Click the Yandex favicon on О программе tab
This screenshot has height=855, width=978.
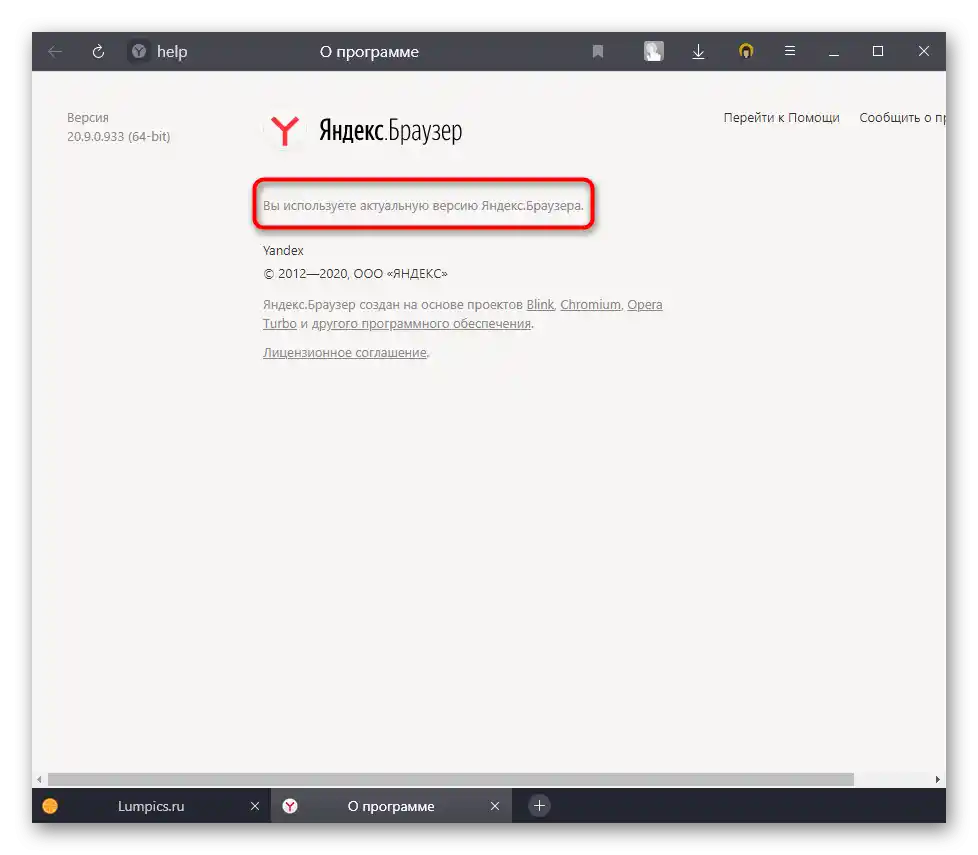[x=290, y=806]
